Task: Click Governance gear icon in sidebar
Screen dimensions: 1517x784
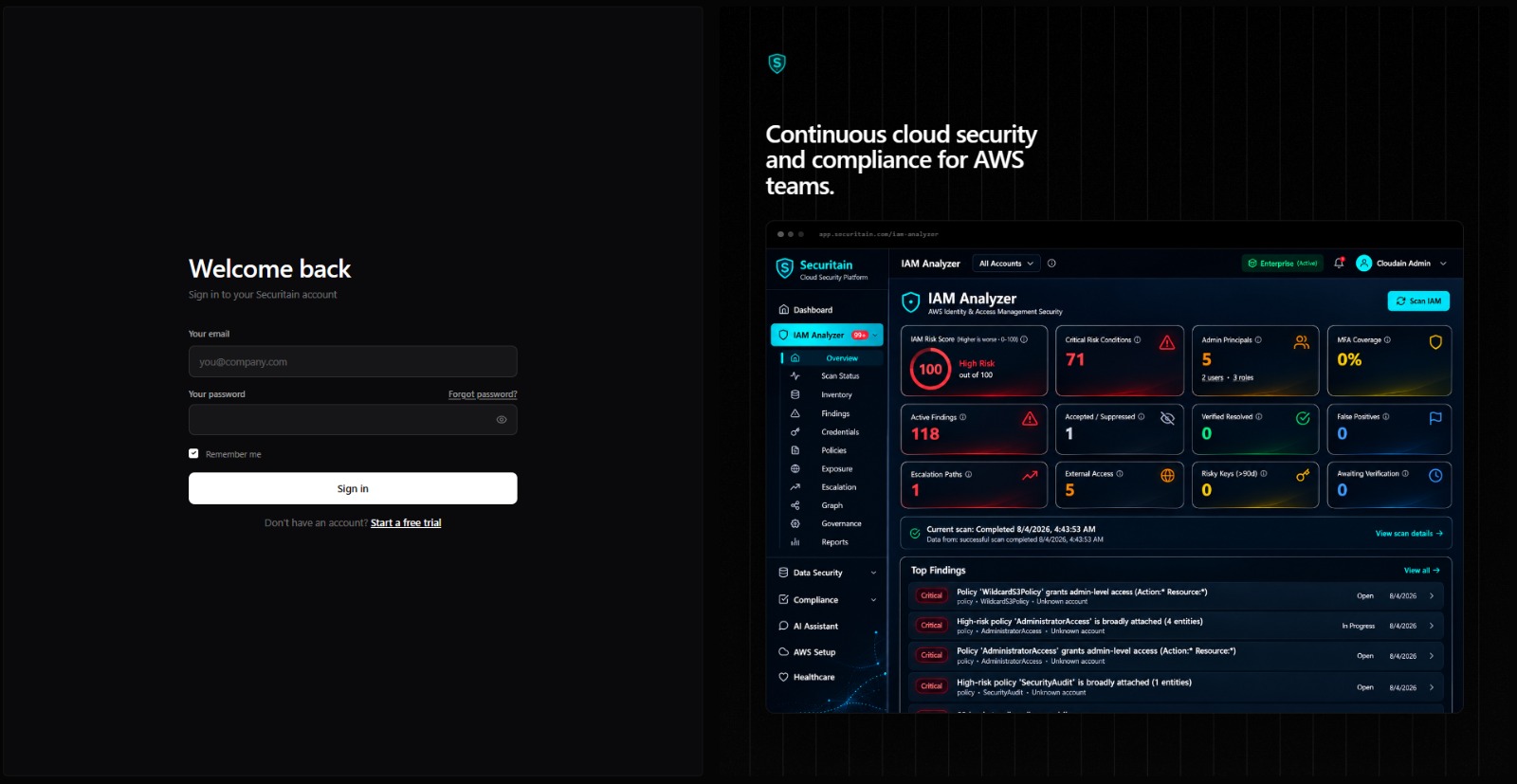Action: click(795, 523)
